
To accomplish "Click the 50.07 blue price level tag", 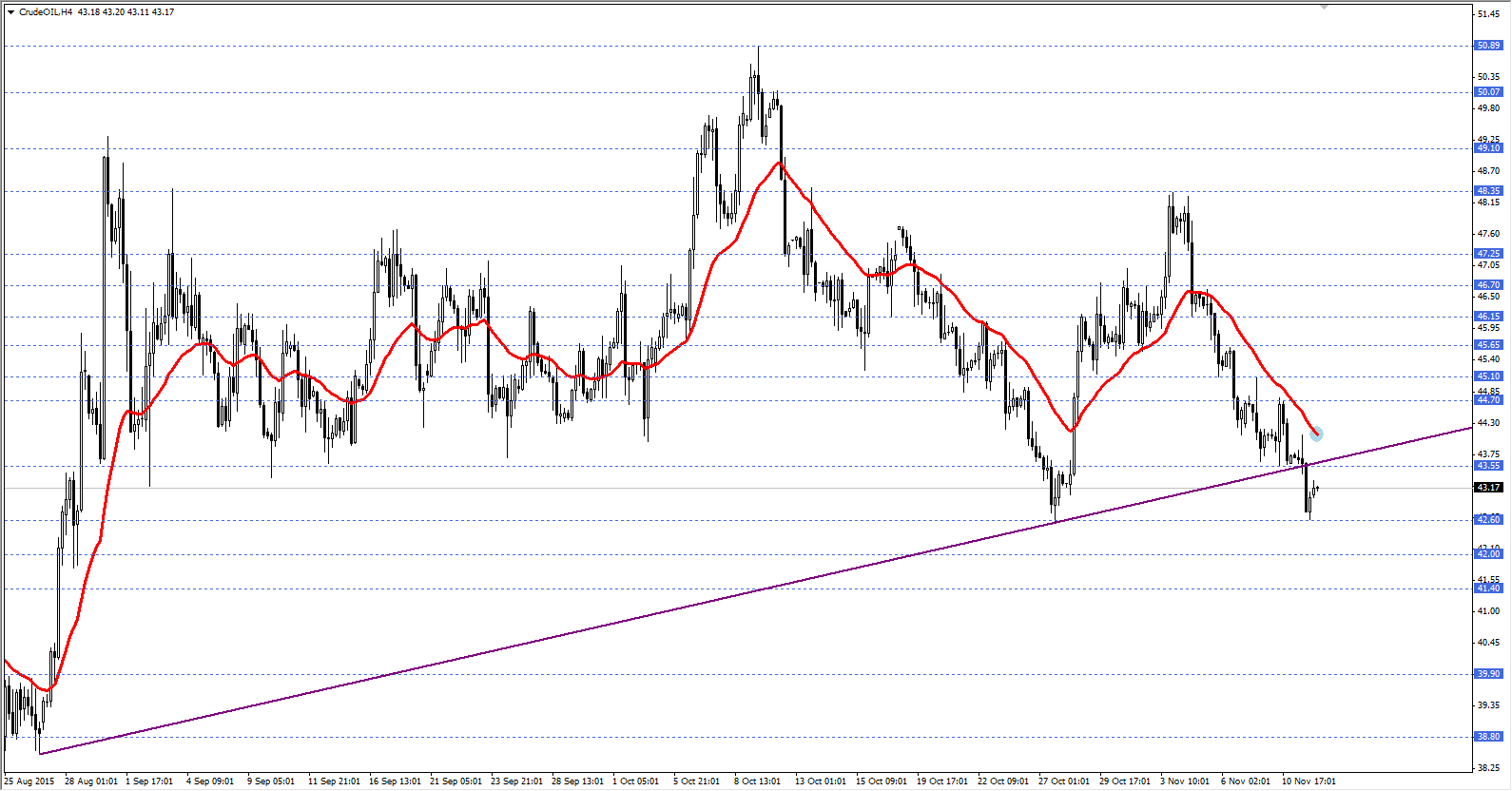I will 1488,92.
